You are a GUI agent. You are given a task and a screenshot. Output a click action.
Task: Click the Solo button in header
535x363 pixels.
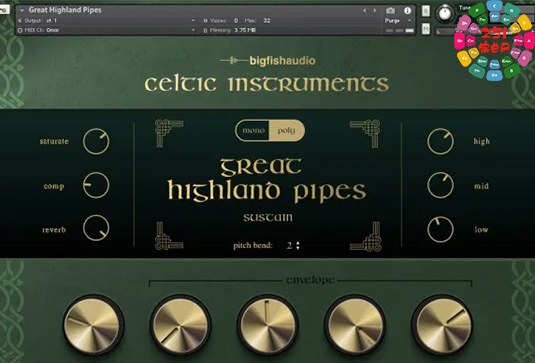426,11
